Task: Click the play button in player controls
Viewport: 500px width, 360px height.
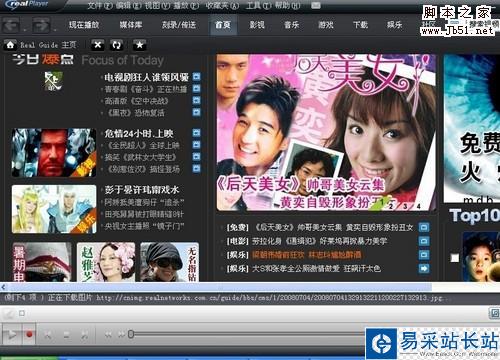Action: [x=12, y=334]
